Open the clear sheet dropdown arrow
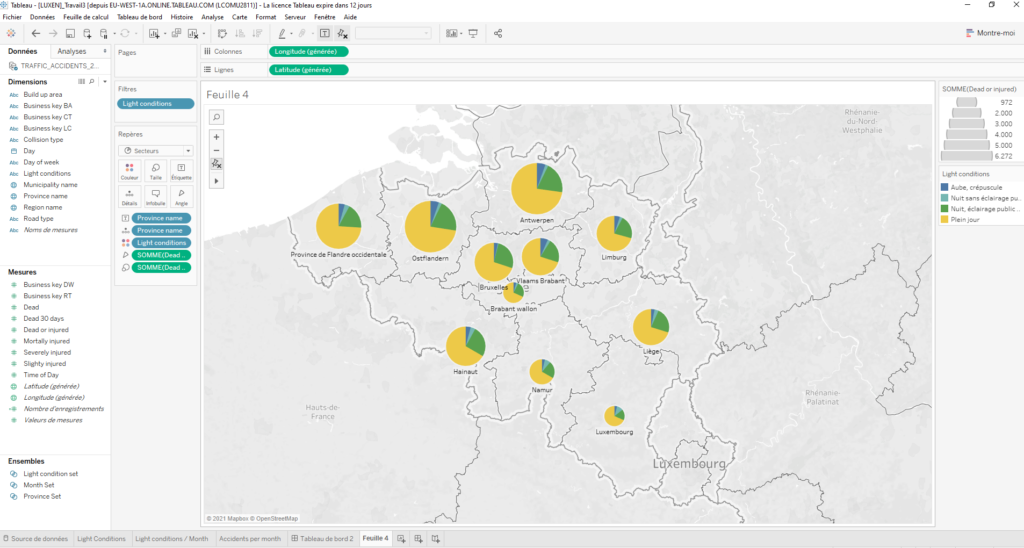The image size is (1024, 548). 204,33
